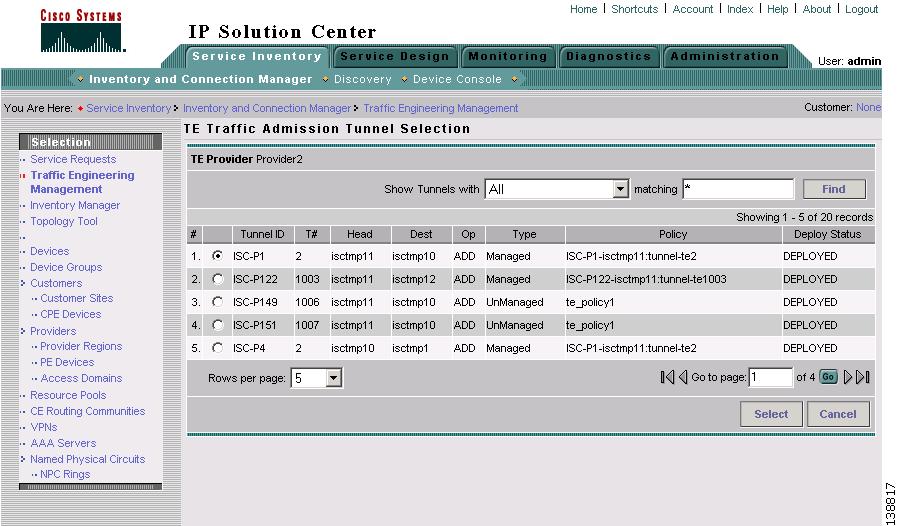Open the Shortcuts link

click(634, 9)
